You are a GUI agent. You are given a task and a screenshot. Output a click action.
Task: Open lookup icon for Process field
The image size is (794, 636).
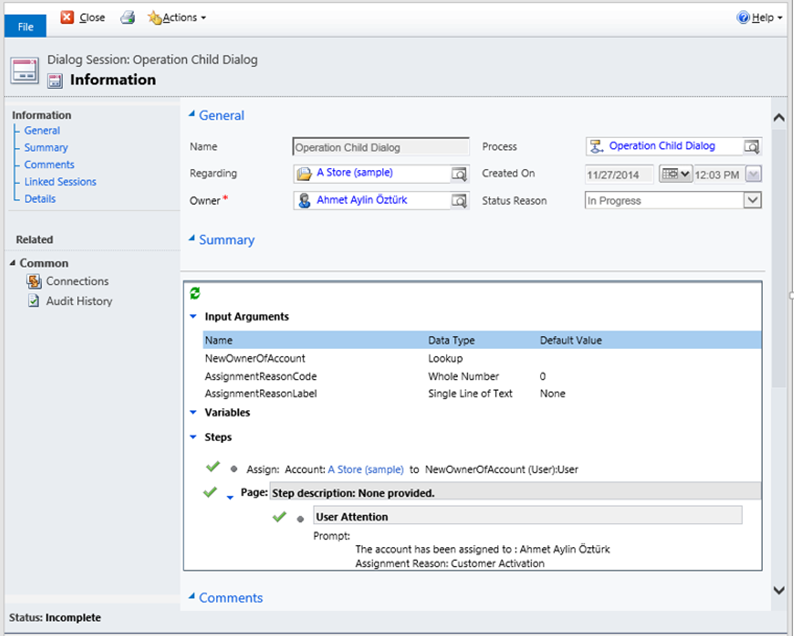[x=751, y=147]
